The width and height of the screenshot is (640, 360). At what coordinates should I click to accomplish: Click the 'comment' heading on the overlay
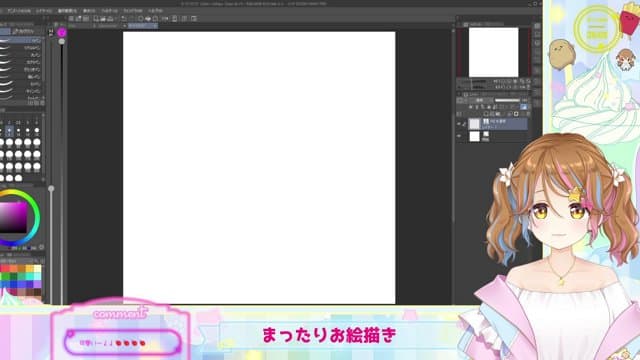tap(120, 313)
